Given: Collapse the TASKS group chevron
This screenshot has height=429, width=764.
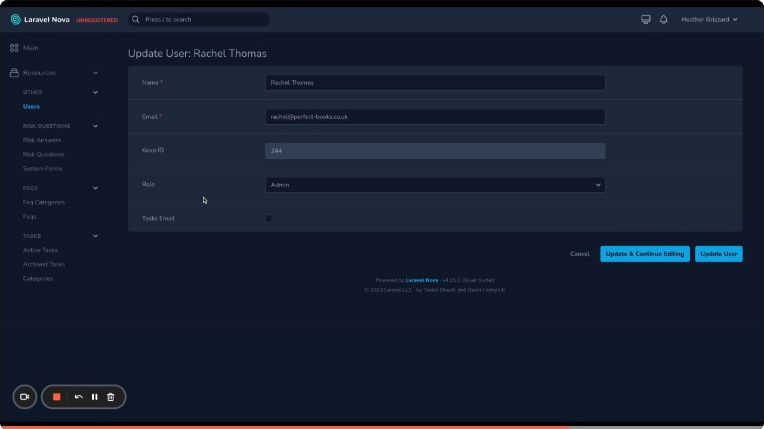Looking at the screenshot, I should (x=96, y=236).
